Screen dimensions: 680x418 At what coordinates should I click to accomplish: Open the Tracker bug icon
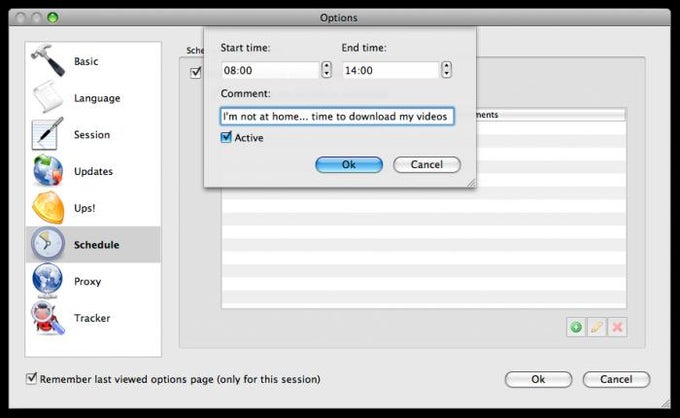(48, 317)
